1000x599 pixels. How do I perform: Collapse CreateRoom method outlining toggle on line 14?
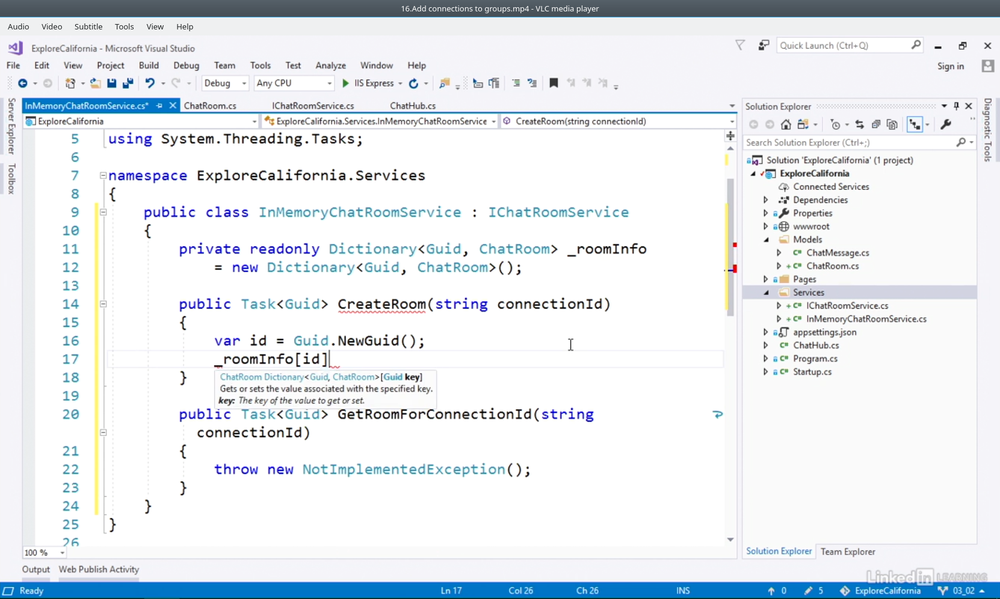tap(103, 304)
